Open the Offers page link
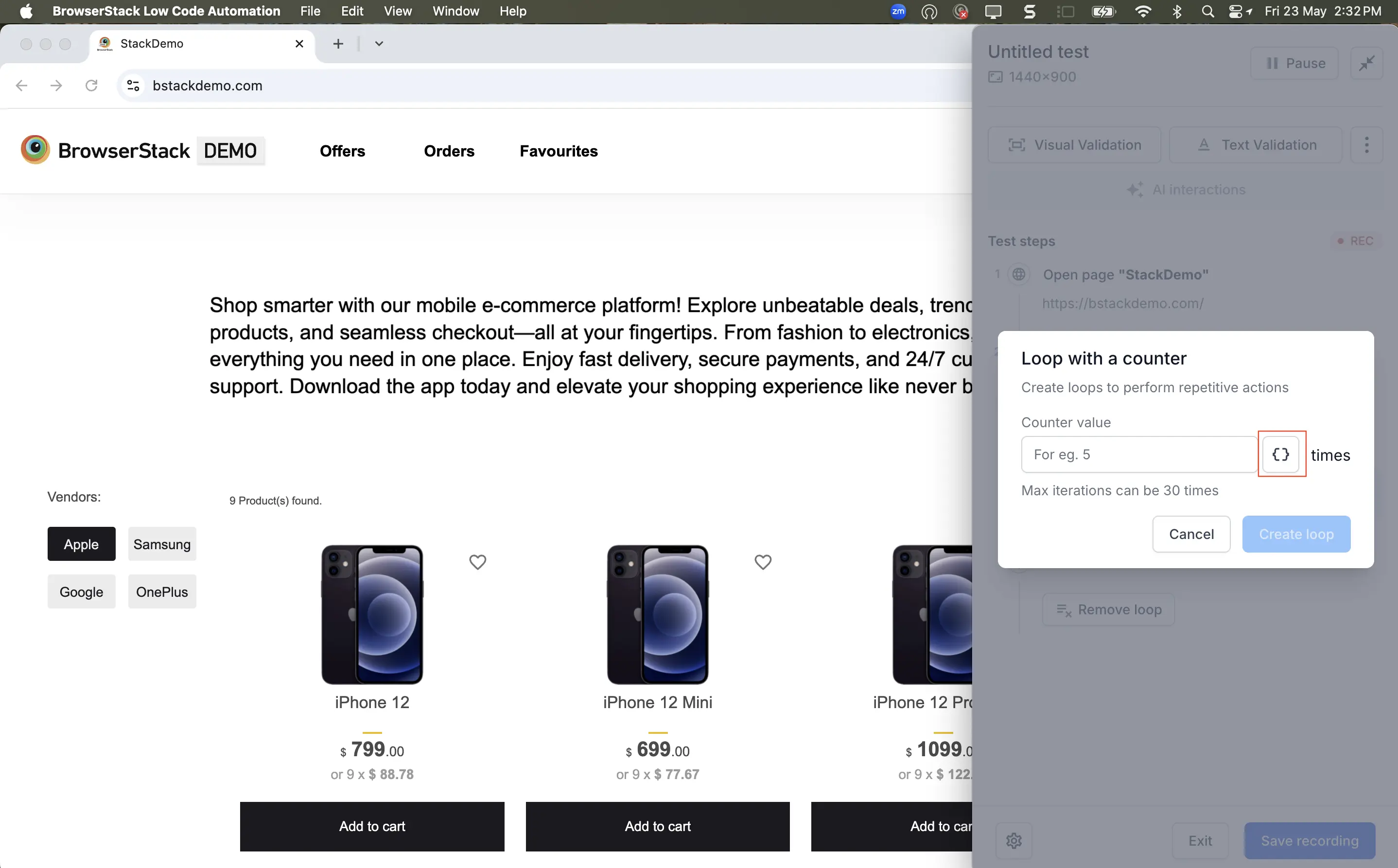Viewport: 1398px width, 868px height. (x=342, y=151)
